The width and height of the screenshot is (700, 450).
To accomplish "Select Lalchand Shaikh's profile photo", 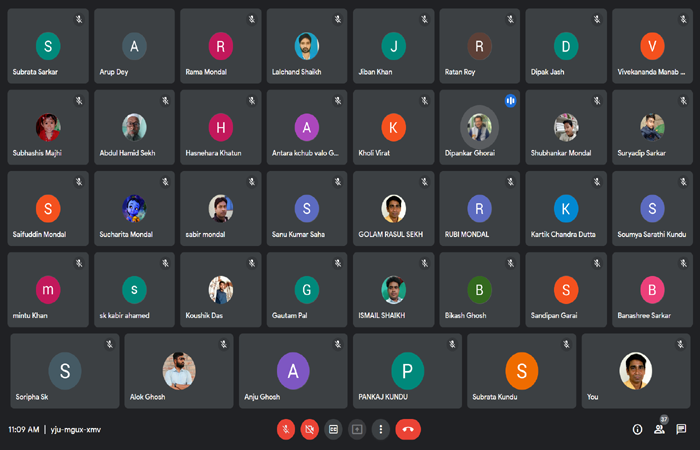I will click(307, 46).
